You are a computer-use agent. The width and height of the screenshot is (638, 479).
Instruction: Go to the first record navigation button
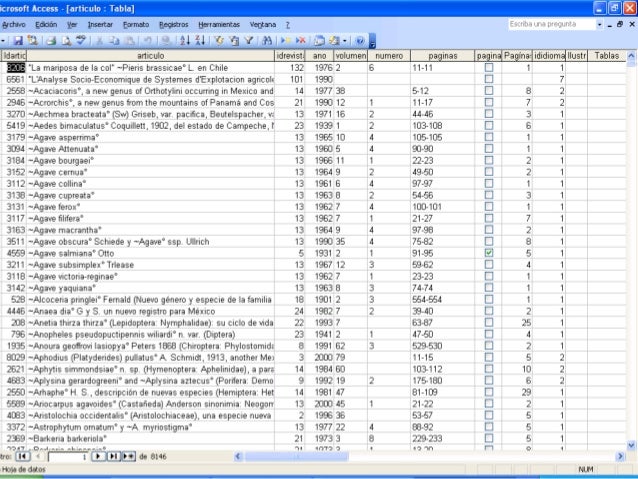point(20,456)
